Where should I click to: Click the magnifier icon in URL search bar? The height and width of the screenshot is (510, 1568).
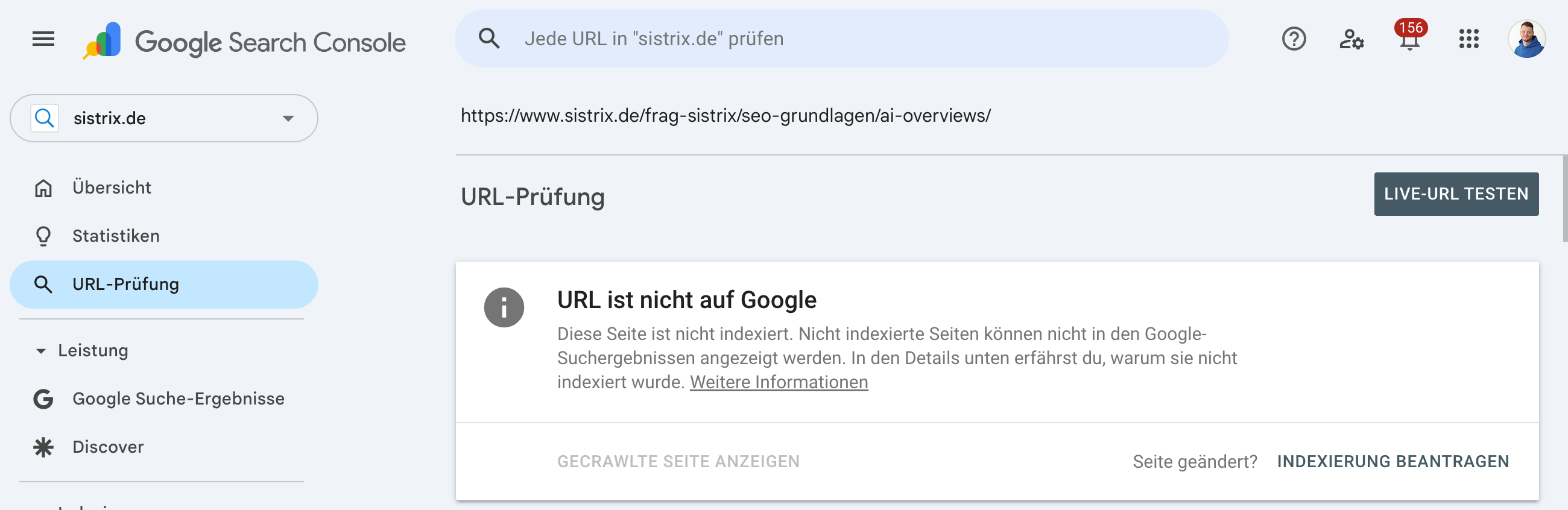pyautogui.click(x=489, y=39)
